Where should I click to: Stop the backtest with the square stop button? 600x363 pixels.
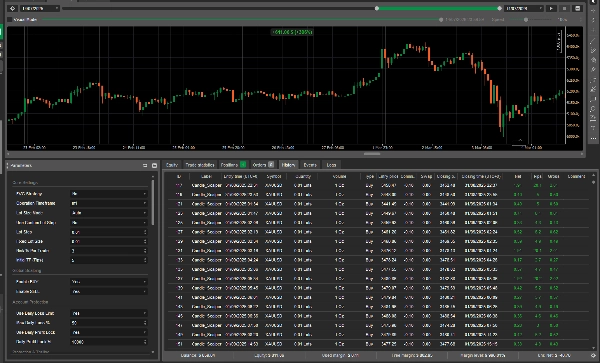click(564, 8)
